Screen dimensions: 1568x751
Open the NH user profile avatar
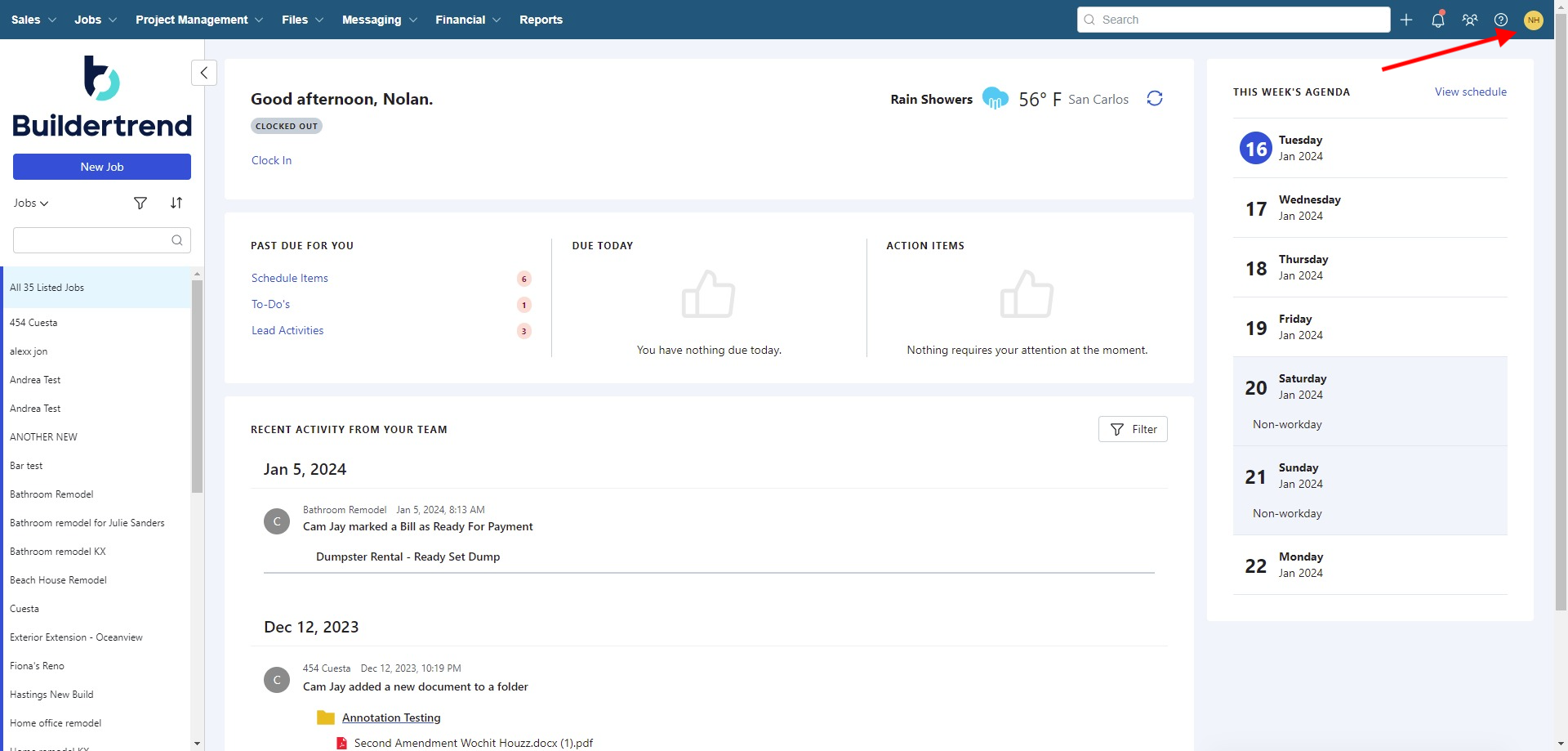[x=1534, y=20]
